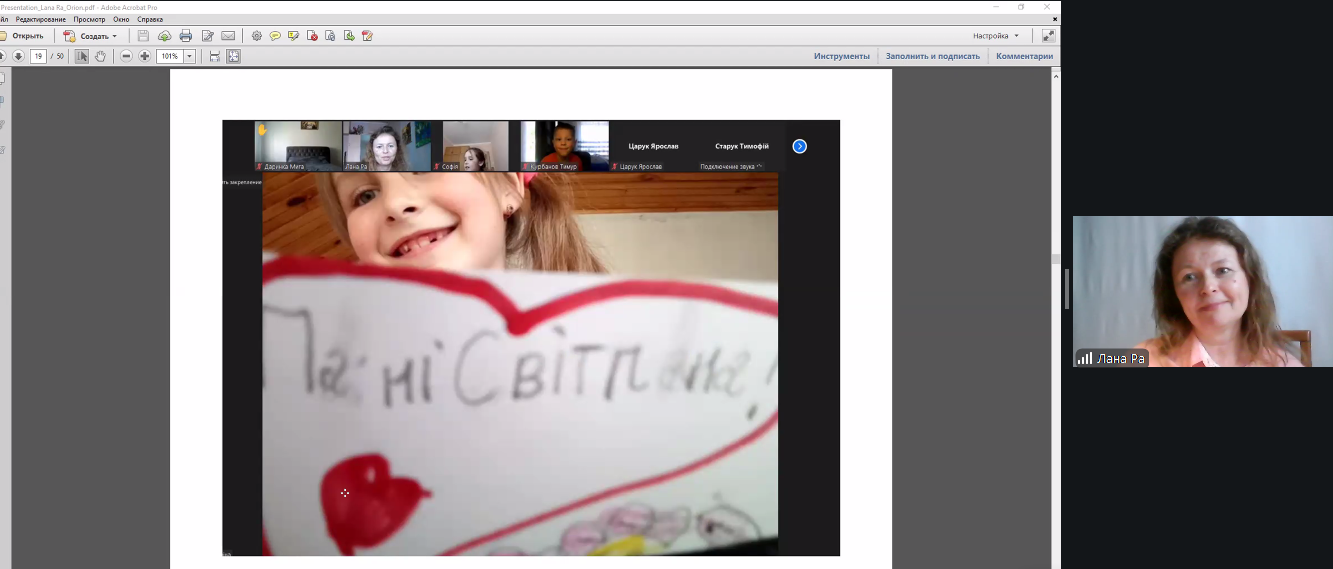Click the Print icon
The image size is (1333, 569).
click(186, 36)
